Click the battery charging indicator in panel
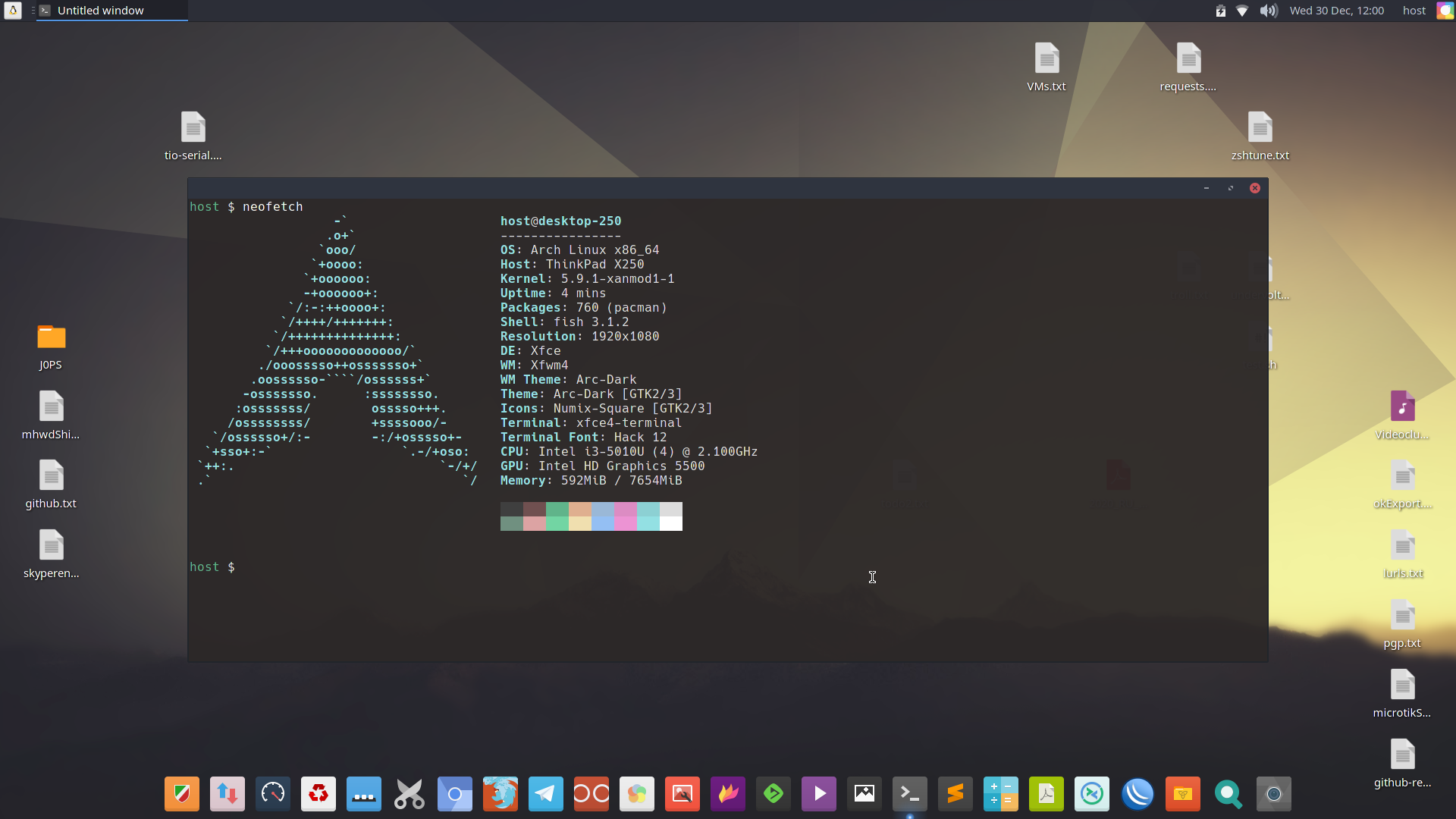Image resolution: width=1456 pixels, height=819 pixels. 1221,11
